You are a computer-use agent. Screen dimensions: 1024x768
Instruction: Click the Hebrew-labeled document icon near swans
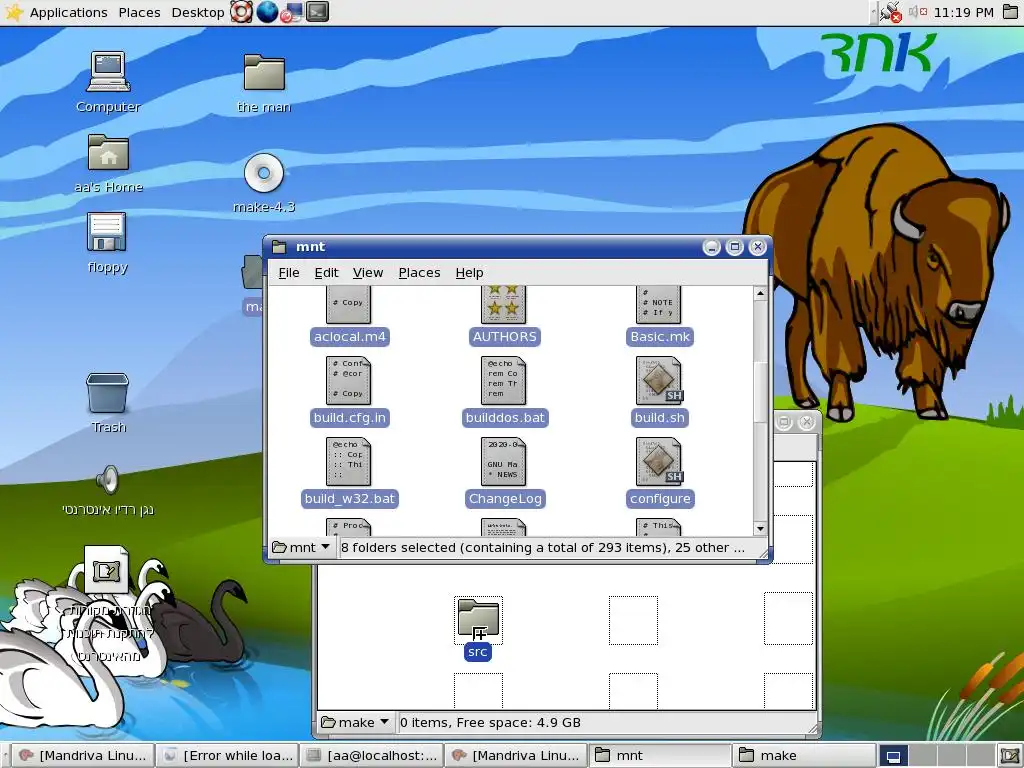[x=107, y=570]
